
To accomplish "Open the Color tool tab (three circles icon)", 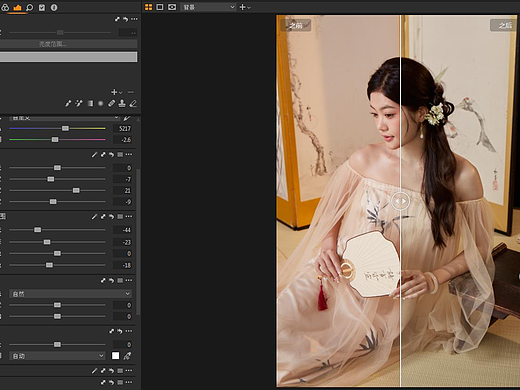I will coord(5,7).
